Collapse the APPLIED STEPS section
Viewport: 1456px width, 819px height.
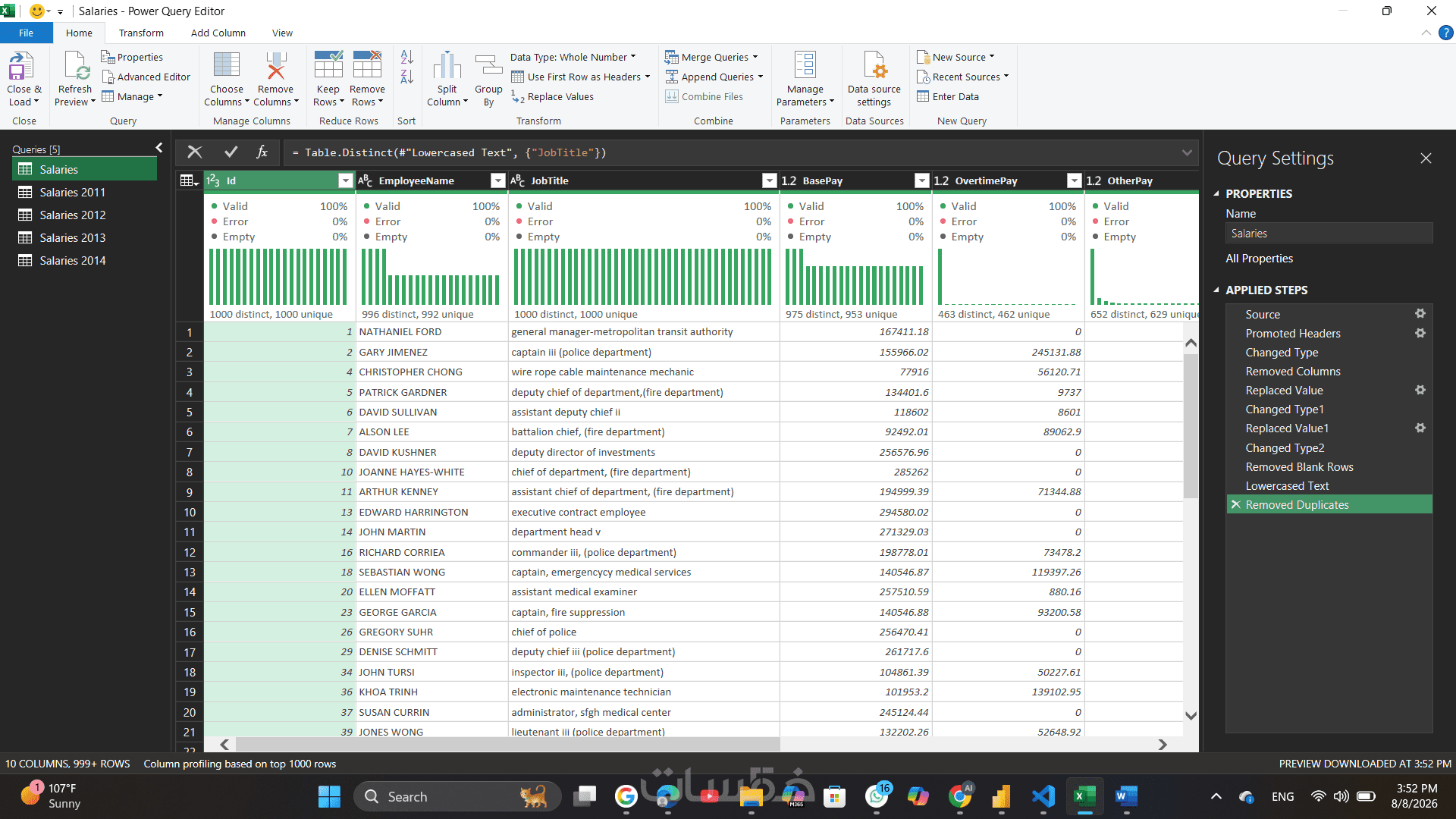1216,290
